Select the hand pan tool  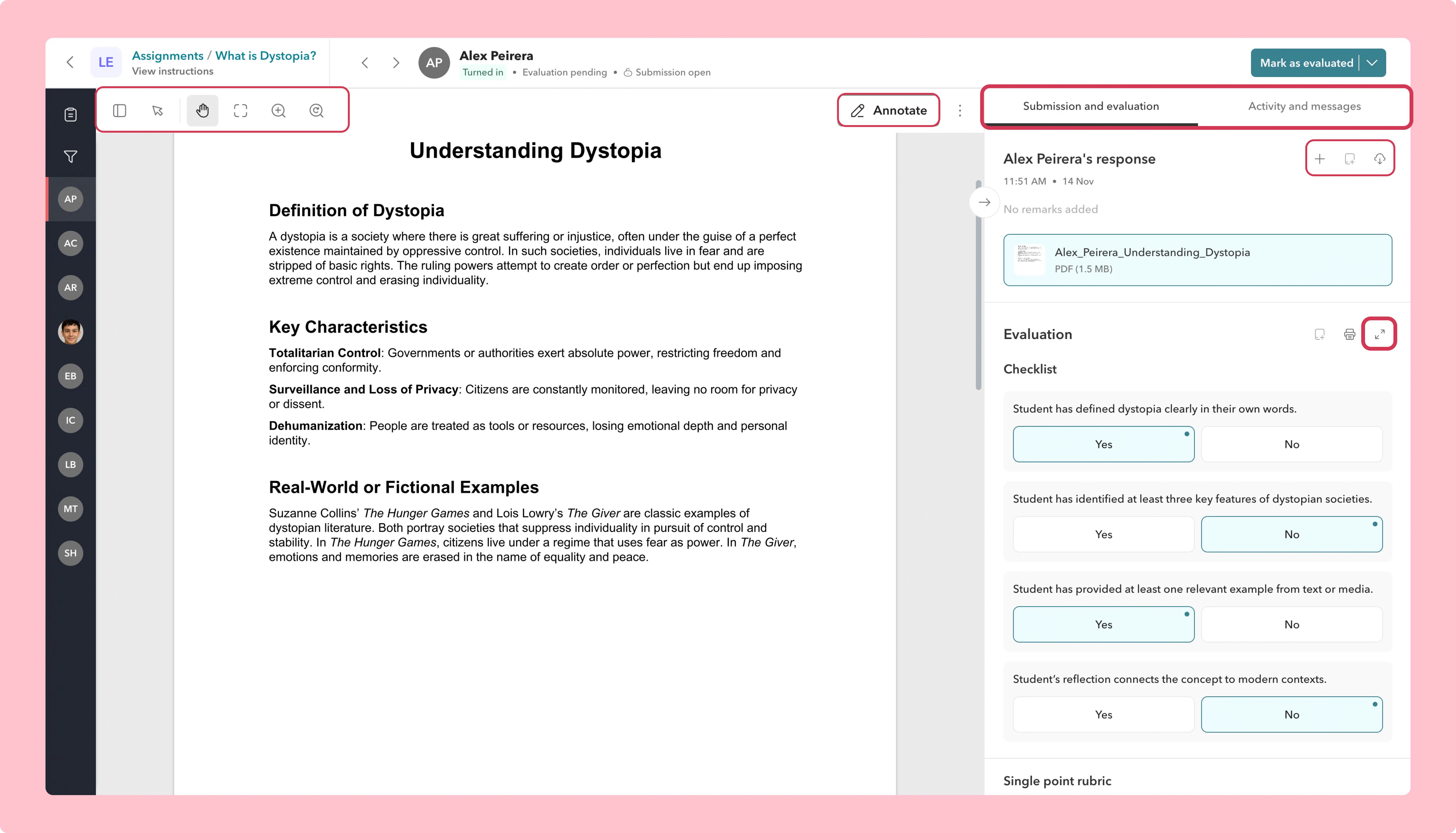coord(203,110)
